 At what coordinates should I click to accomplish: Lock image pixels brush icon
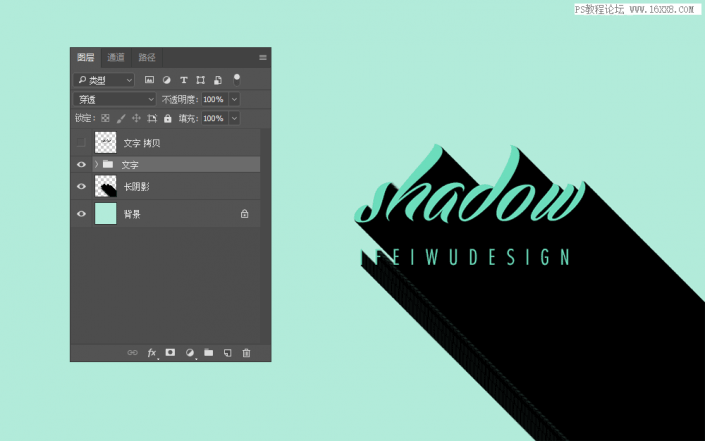click(x=120, y=118)
